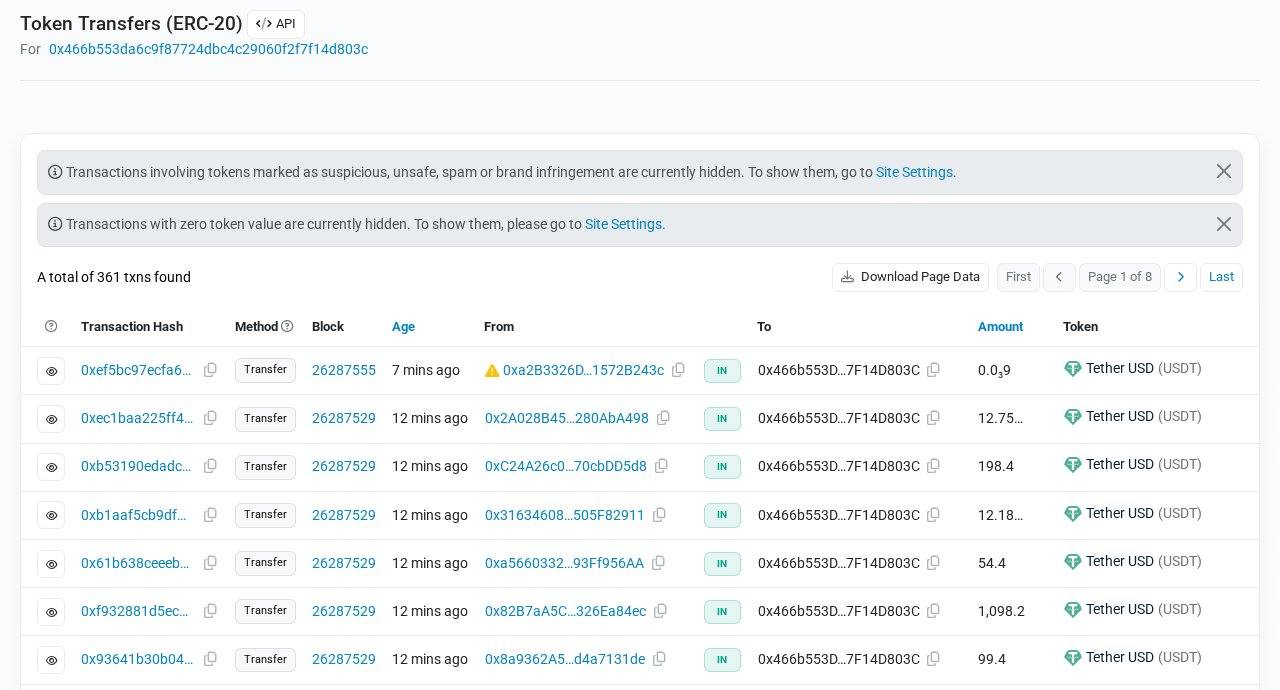
Task: Toggle the Amount column header
Action: click(x=1000, y=326)
